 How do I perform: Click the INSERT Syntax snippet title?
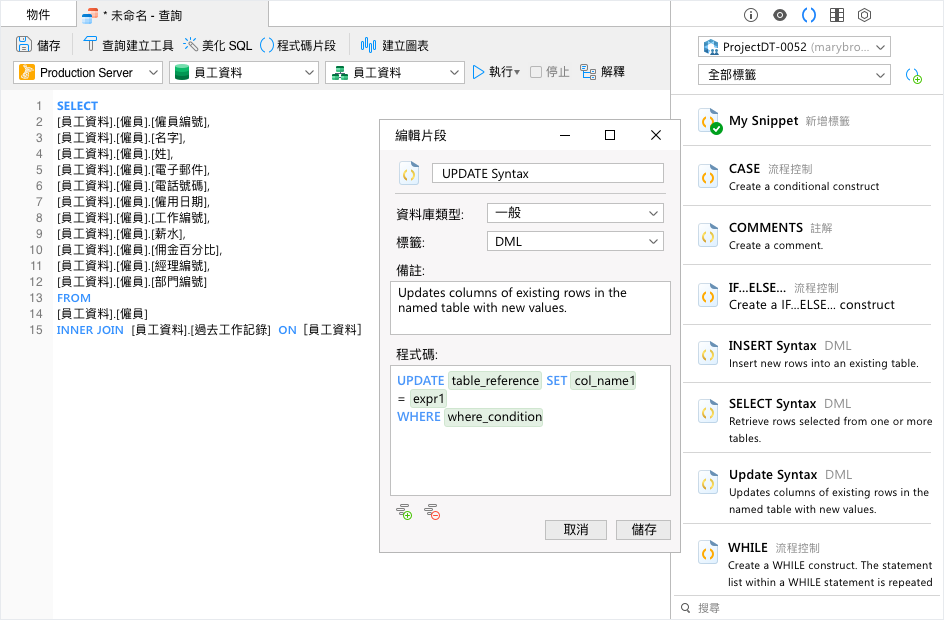click(772, 346)
